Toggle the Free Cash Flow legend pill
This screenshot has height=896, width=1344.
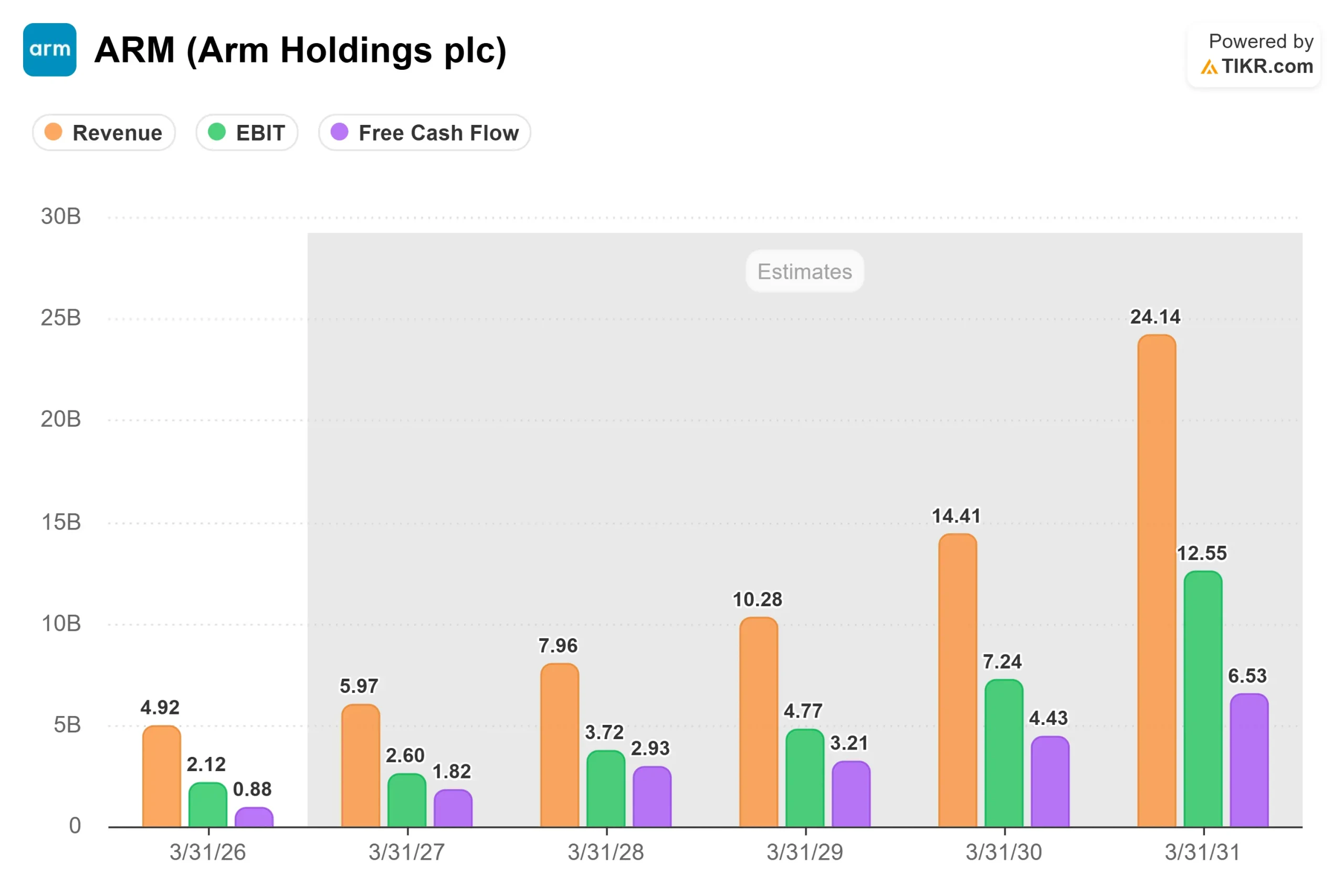coord(425,133)
